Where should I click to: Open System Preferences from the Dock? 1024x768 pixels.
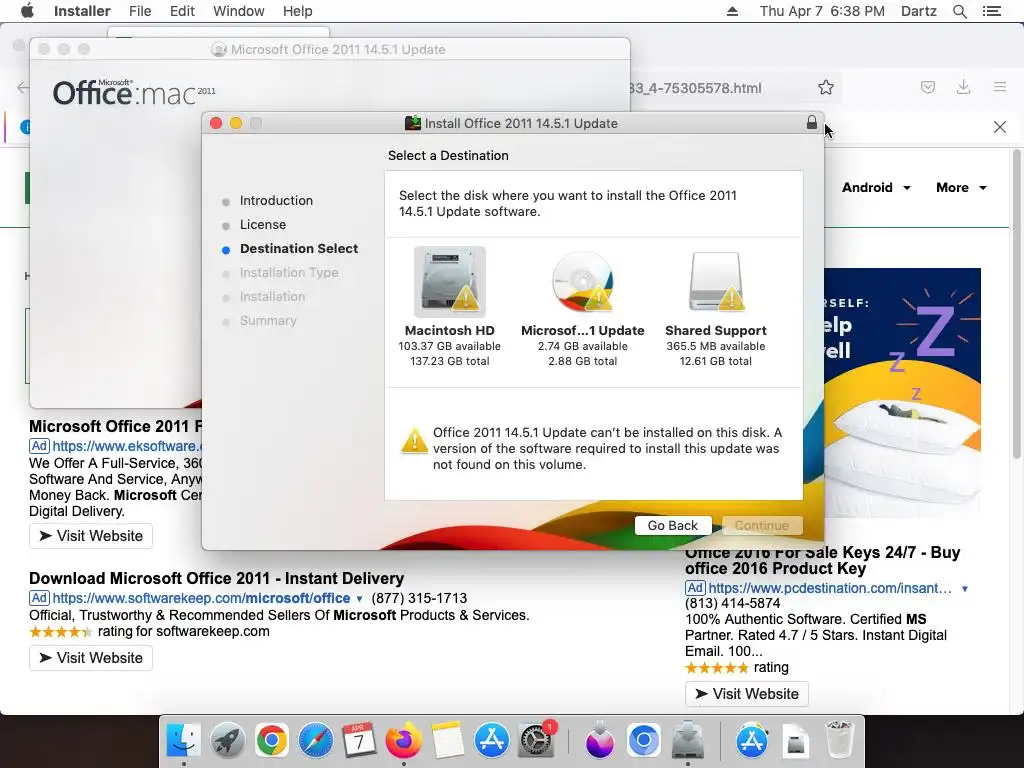(536, 740)
